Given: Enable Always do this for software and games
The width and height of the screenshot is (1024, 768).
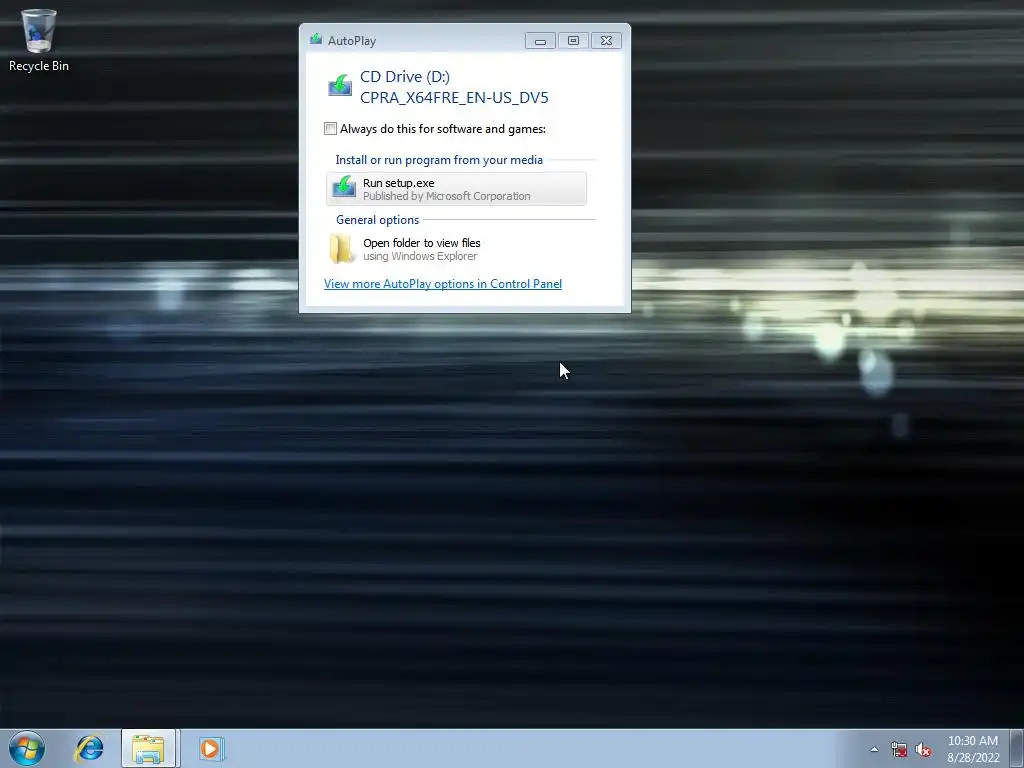Looking at the screenshot, I should (330, 129).
